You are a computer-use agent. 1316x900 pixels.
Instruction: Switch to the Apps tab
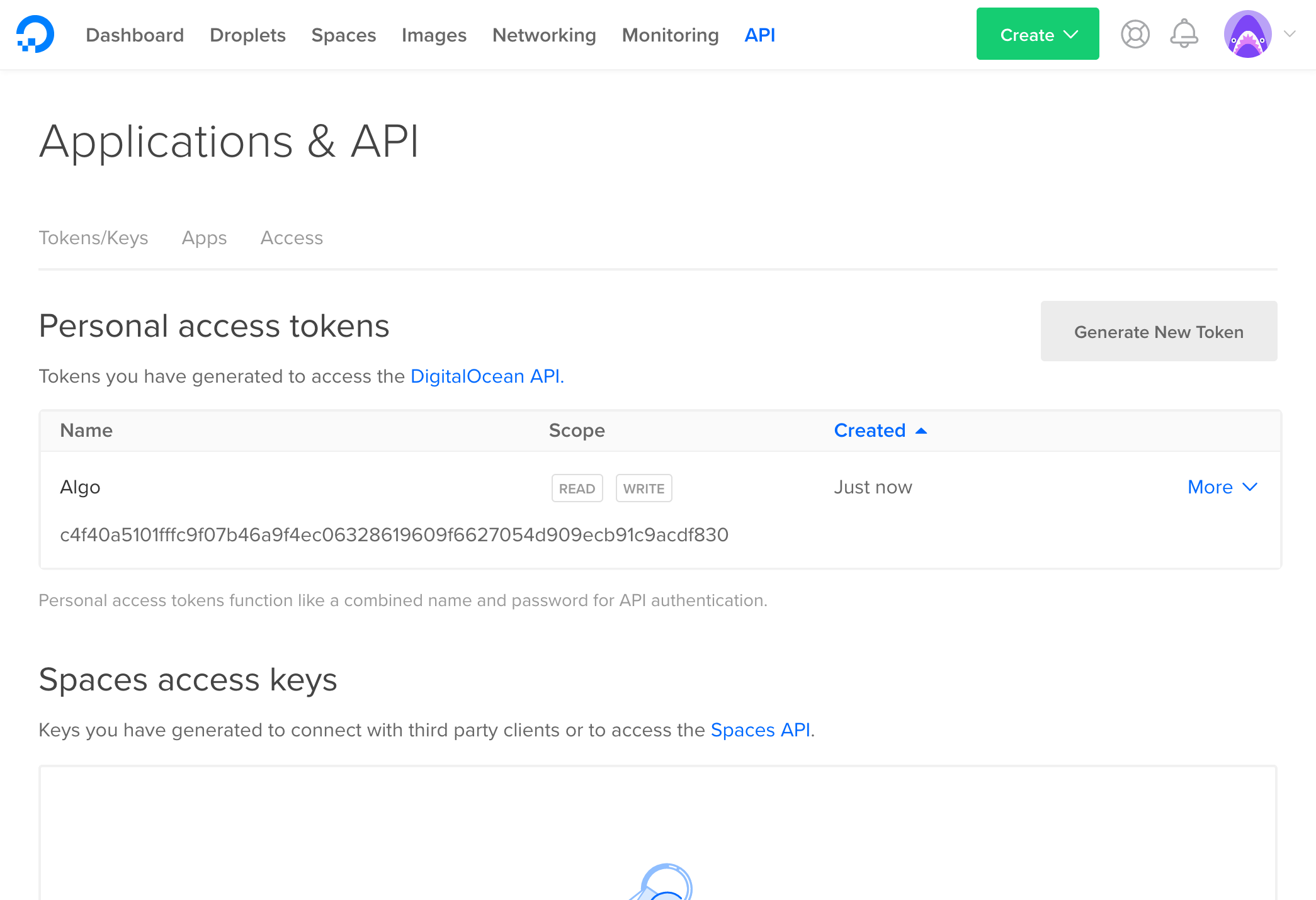point(204,238)
